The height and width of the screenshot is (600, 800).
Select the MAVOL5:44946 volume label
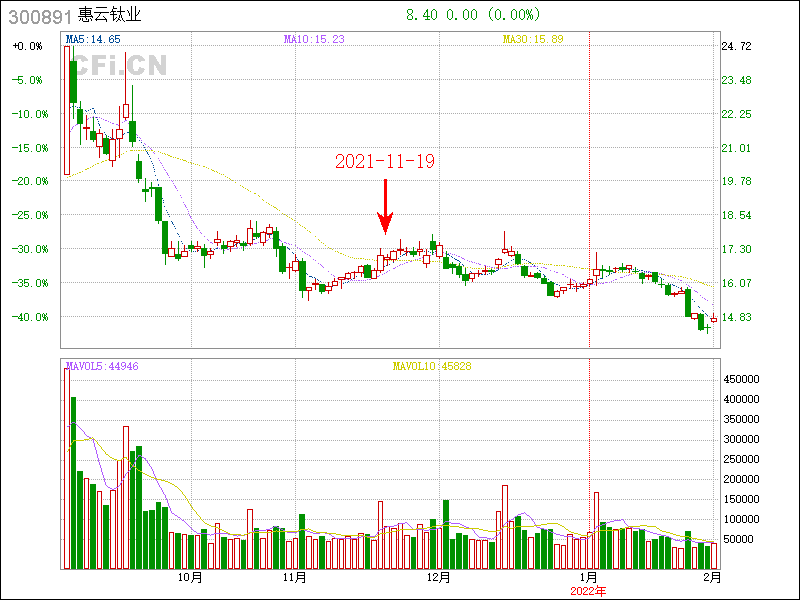102,366
